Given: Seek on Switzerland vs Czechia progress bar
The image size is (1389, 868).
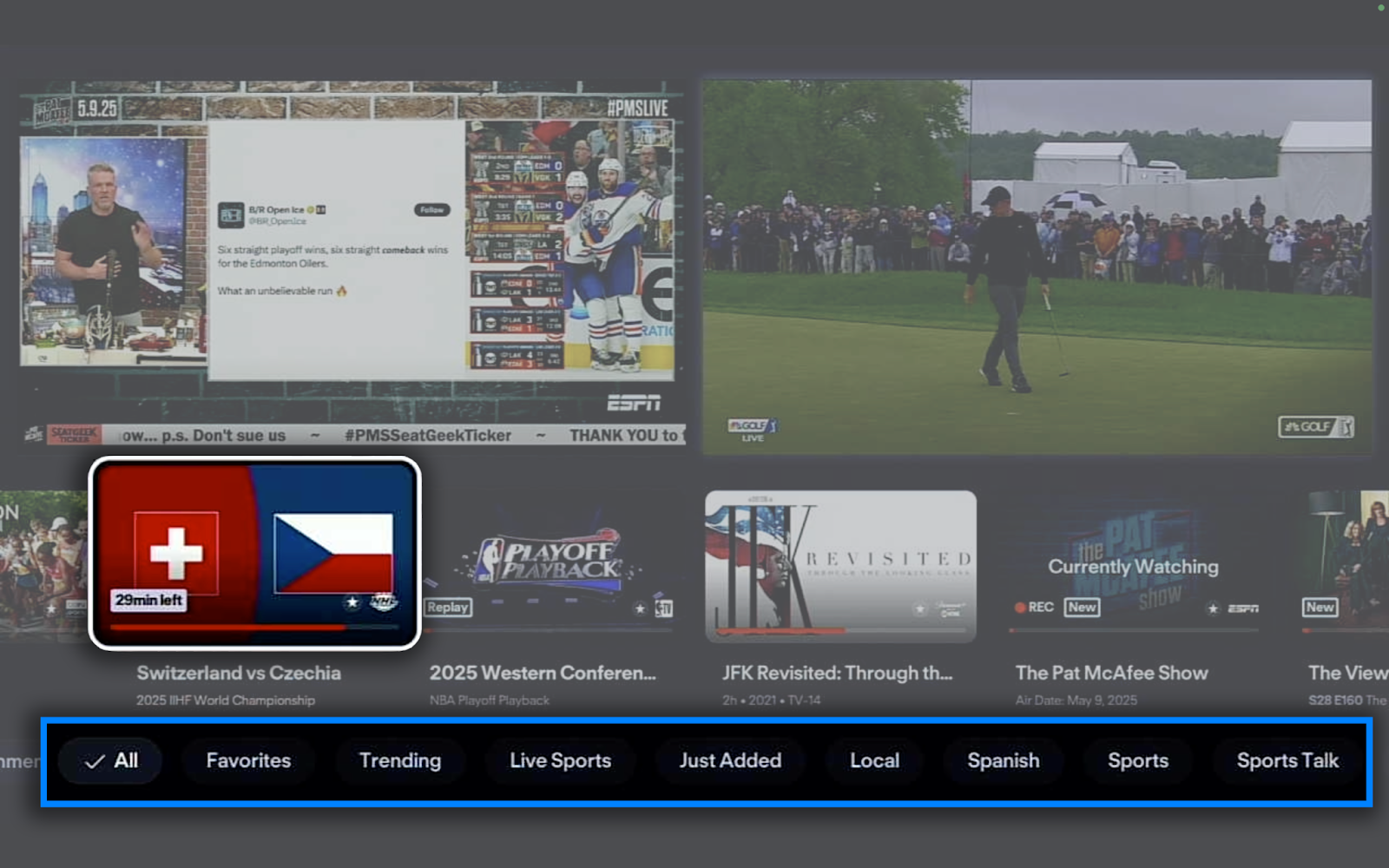Looking at the screenshot, I should pos(254,627).
